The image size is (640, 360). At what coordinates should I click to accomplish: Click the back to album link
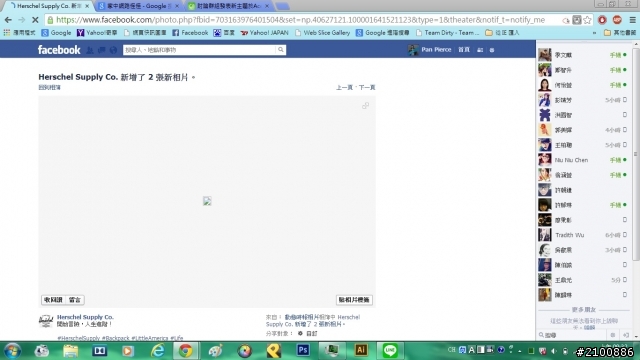pyautogui.click(x=49, y=87)
